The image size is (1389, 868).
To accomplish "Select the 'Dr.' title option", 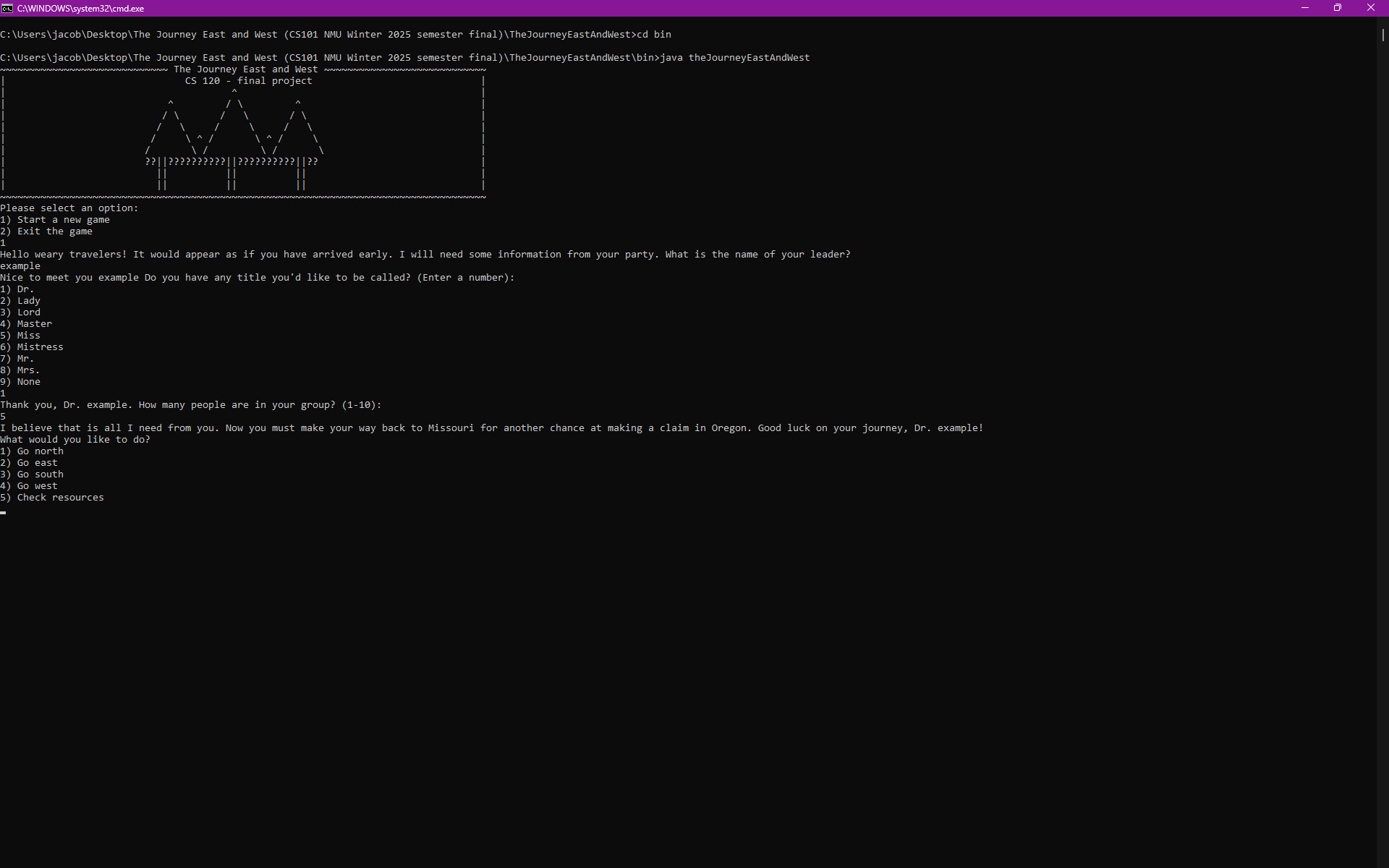I will pos(17,289).
